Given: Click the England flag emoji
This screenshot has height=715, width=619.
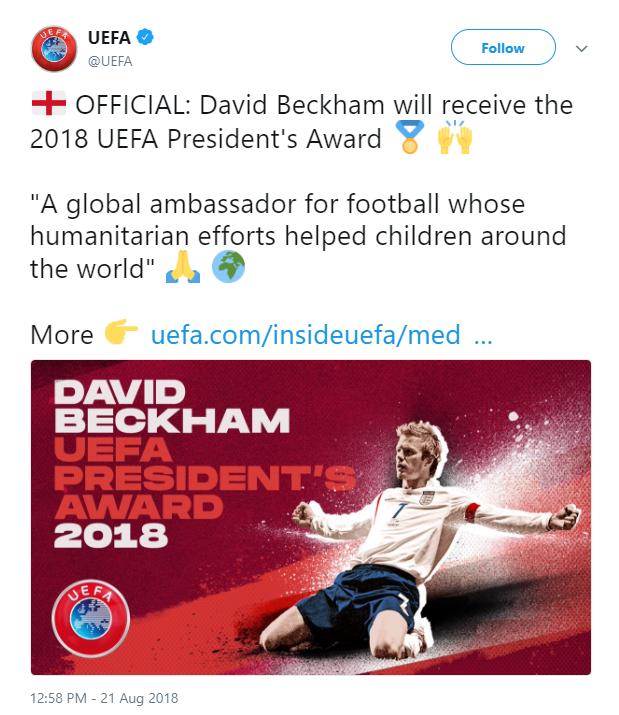Looking at the screenshot, I should coord(49,105).
